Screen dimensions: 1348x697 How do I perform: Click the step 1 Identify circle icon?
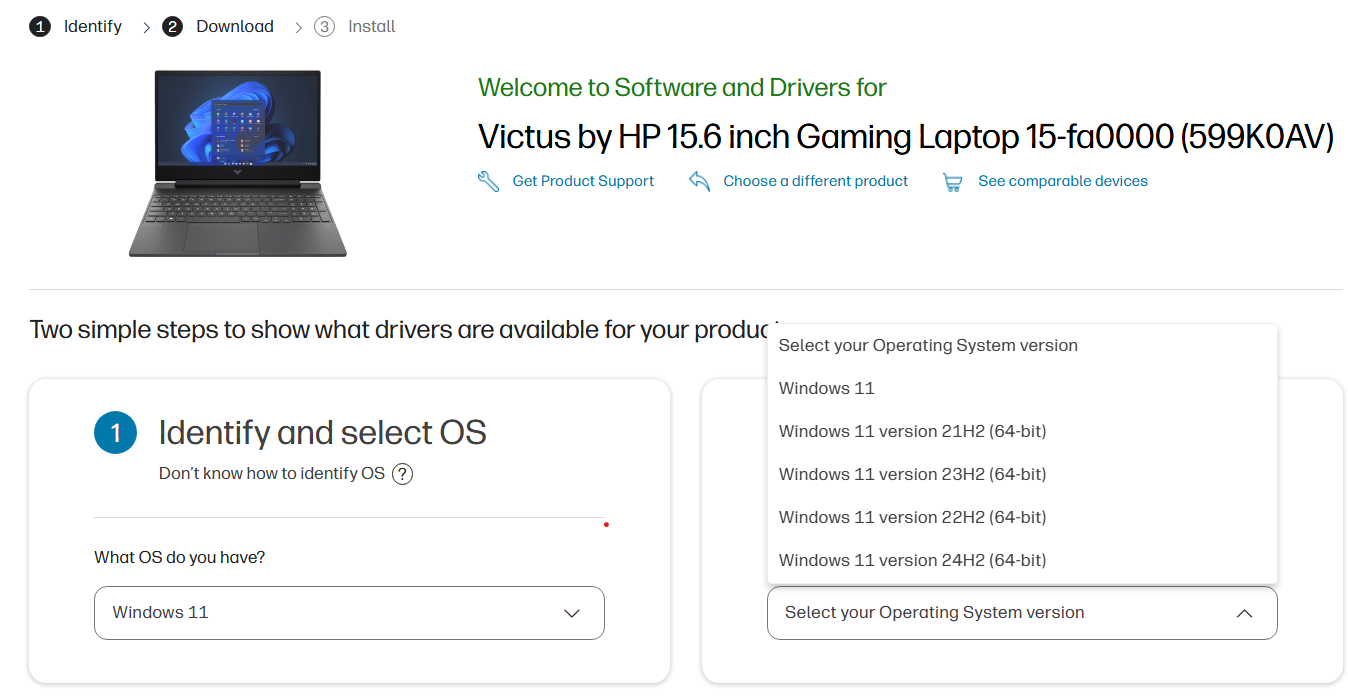point(39,27)
